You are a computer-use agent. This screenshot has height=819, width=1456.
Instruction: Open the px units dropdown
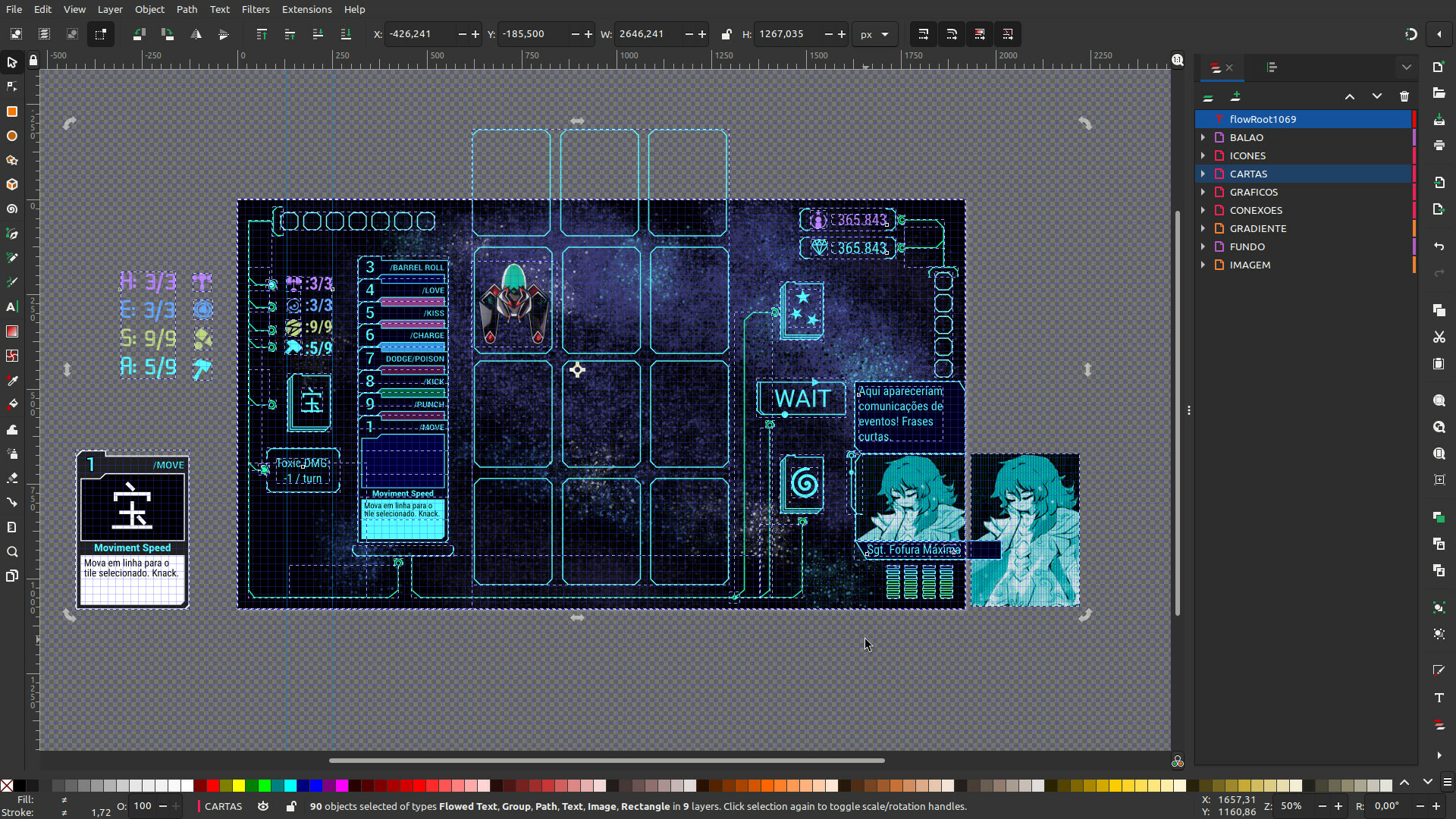tap(874, 34)
